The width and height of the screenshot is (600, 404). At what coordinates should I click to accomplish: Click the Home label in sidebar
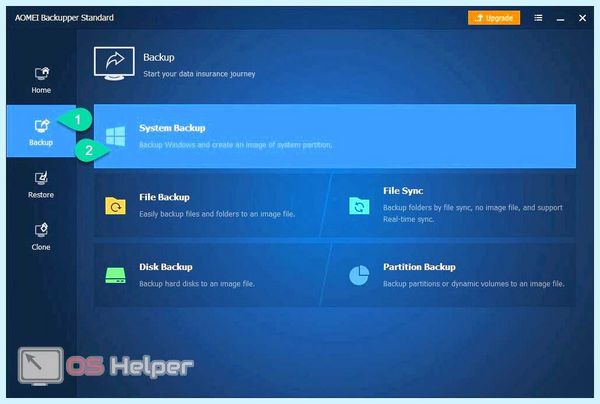coord(41,90)
